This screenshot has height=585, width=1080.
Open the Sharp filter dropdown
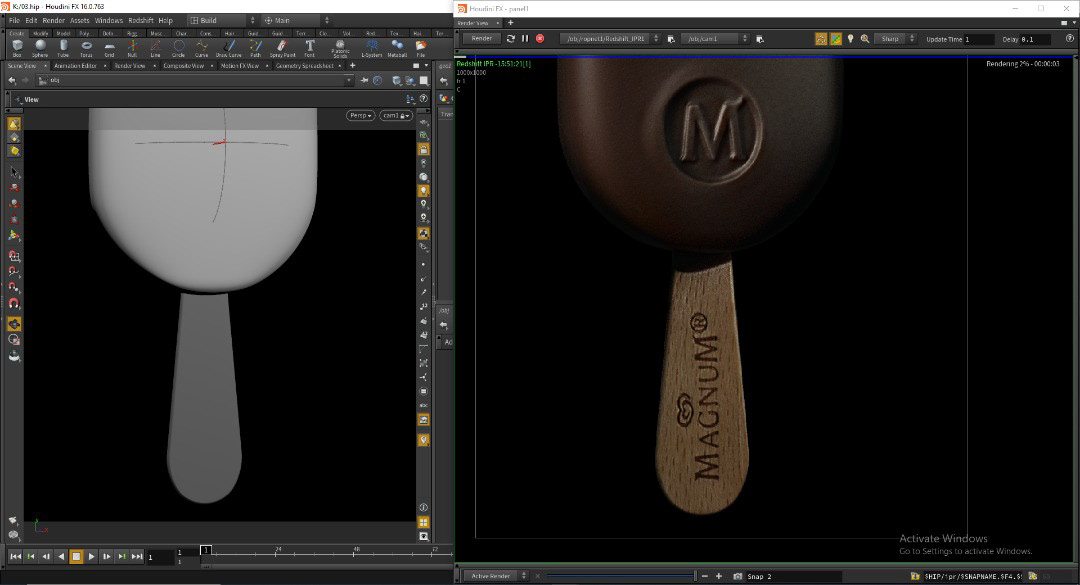tap(895, 39)
